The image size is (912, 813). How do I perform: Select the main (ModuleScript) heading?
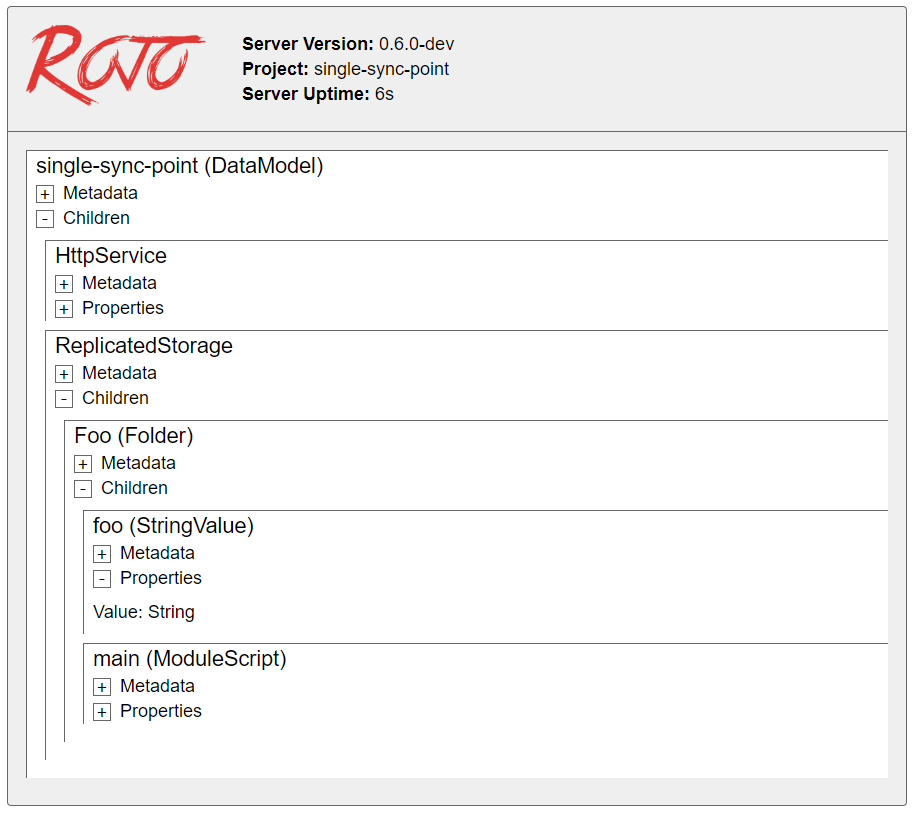point(190,659)
